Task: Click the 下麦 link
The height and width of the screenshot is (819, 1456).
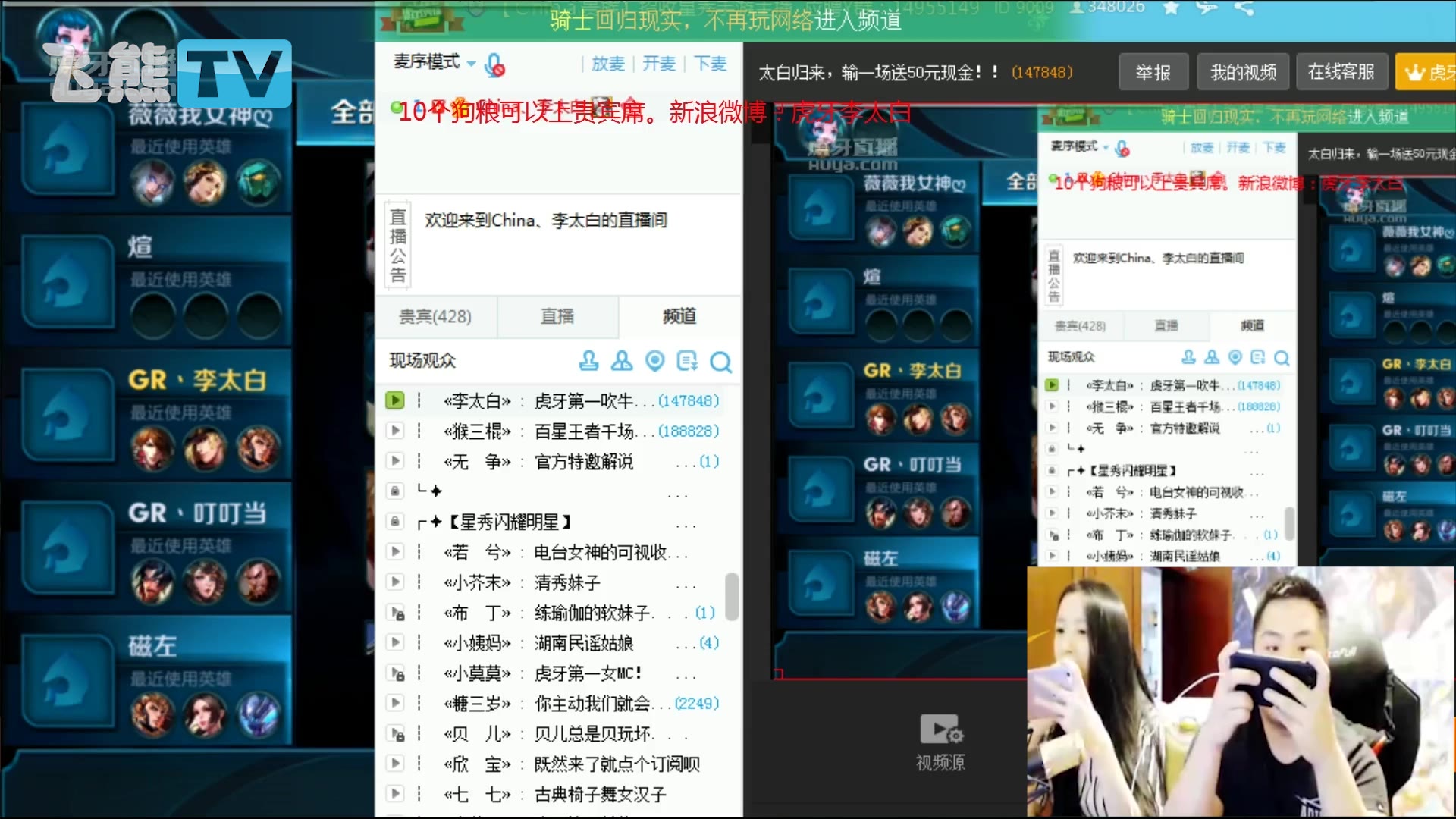Action: 711,64
